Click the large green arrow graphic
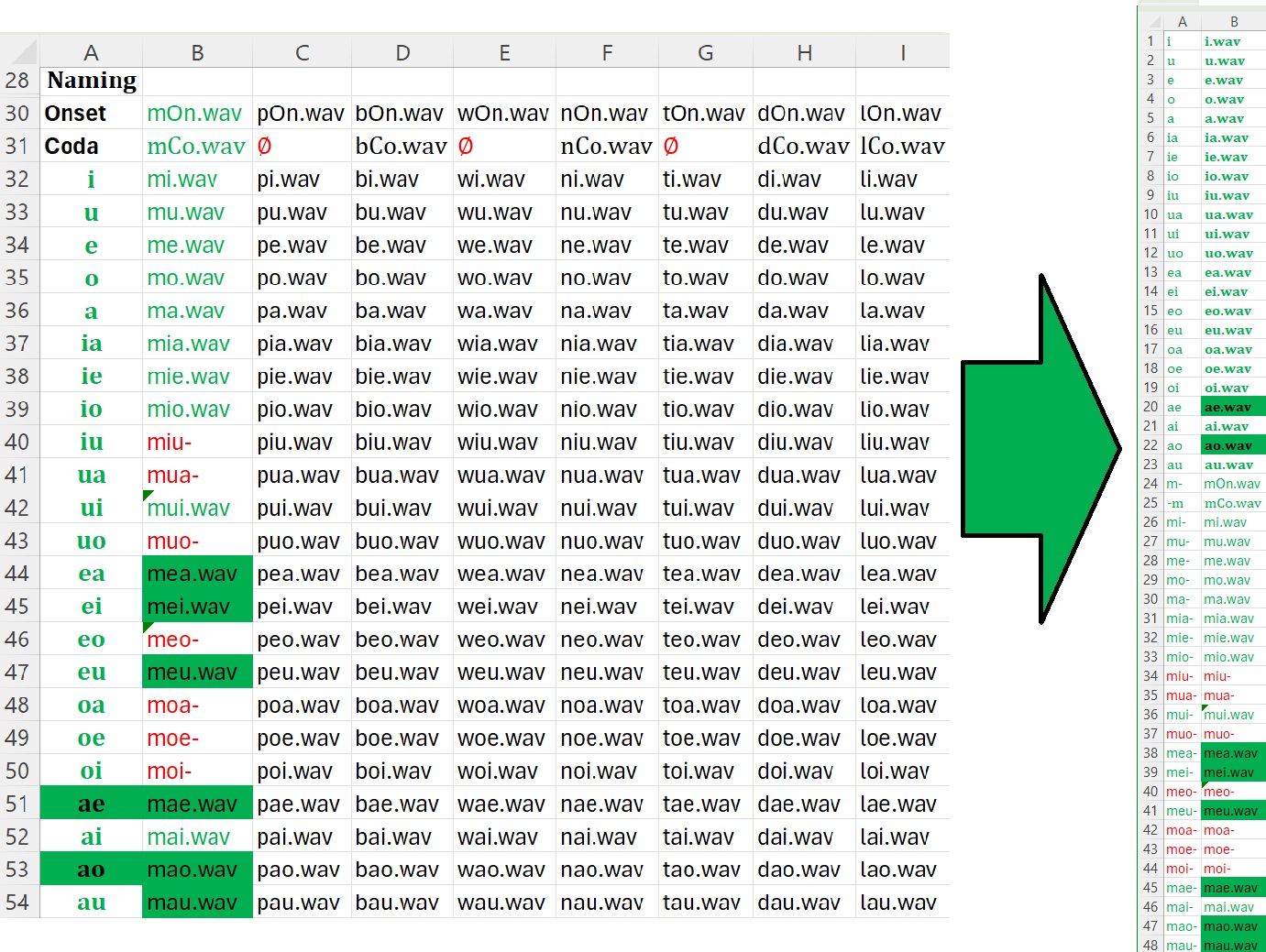The width and height of the screenshot is (1266, 952). pyautogui.click(x=1040, y=449)
